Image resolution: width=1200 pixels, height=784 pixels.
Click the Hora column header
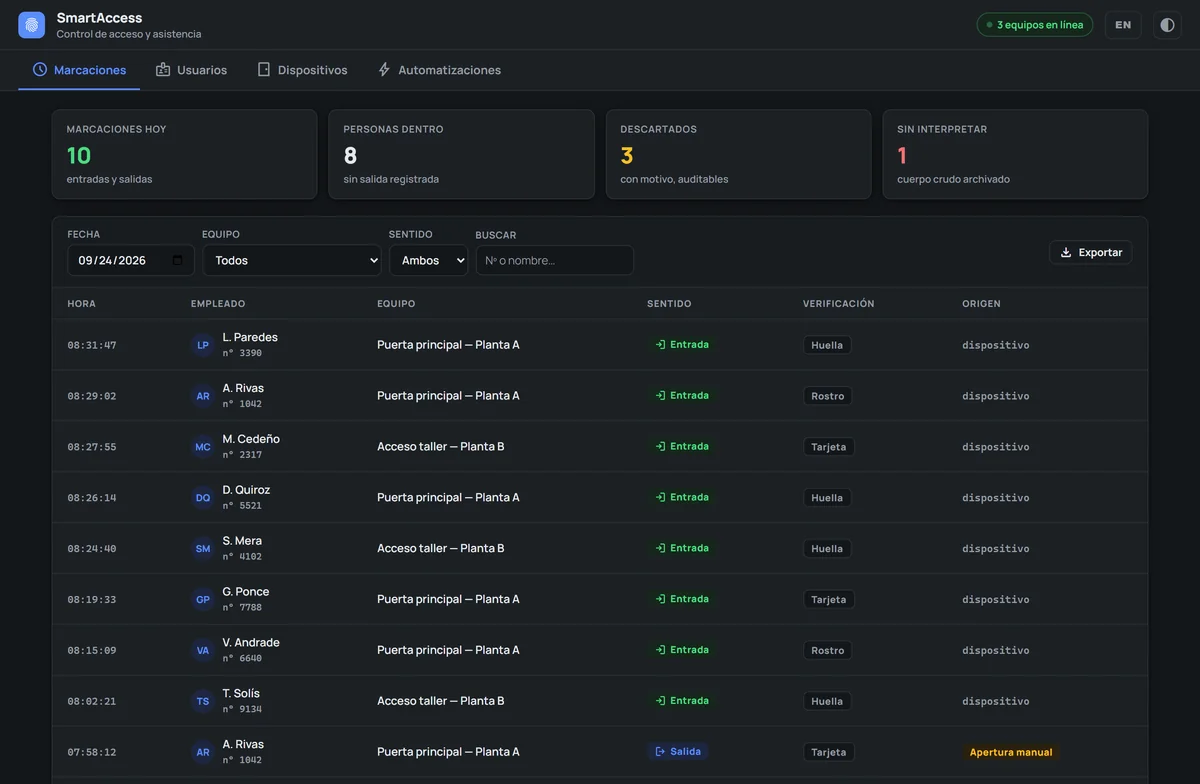coord(82,304)
